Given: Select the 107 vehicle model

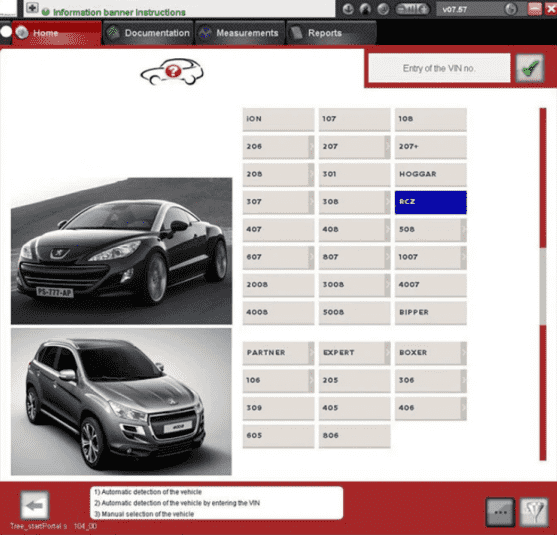Looking at the screenshot, I should coord(355,119).
